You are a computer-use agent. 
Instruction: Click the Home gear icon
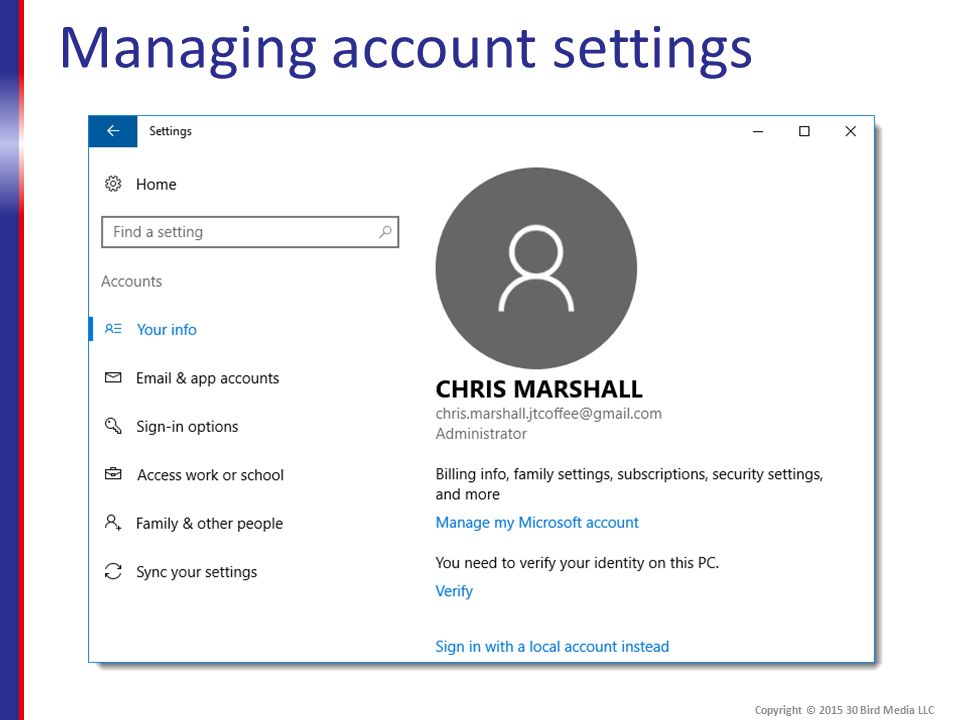tap(113, 184)
